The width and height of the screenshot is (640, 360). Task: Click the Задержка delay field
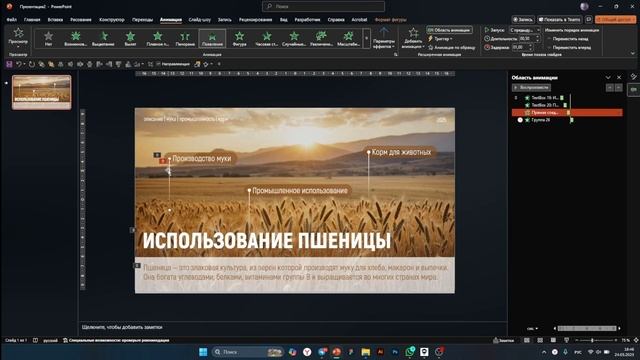coord(519,47)
